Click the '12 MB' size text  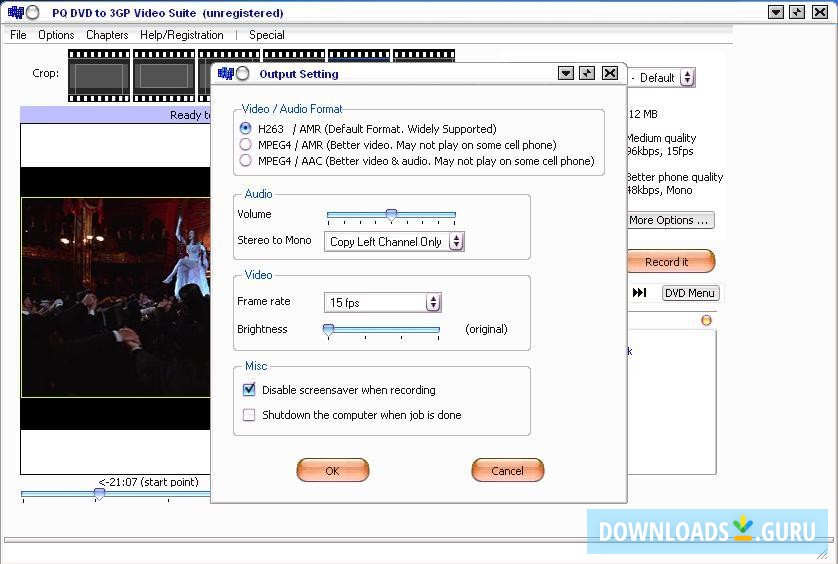[x=643, y=114]
